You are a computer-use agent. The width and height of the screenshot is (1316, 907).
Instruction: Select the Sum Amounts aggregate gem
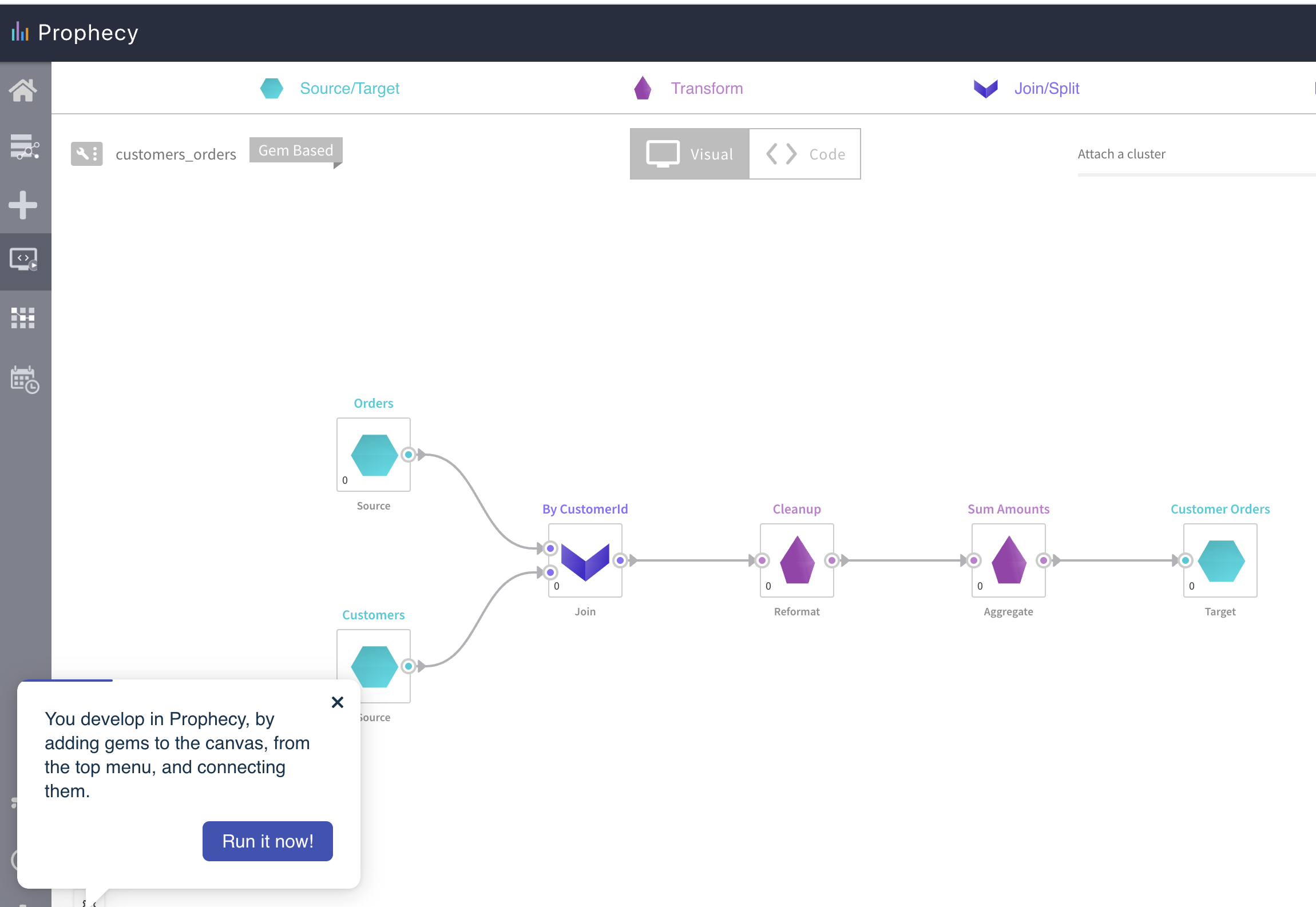point(1008,560)
